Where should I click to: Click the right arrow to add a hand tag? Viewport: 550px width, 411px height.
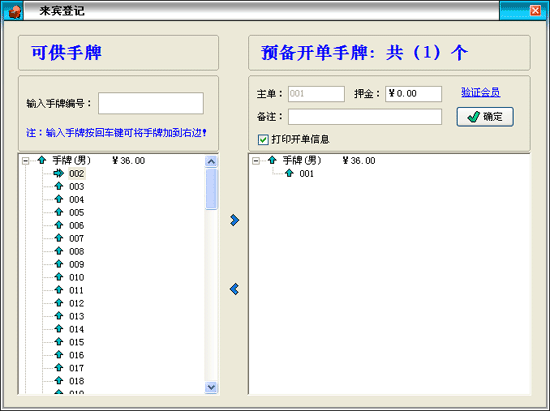coord(235,220)
